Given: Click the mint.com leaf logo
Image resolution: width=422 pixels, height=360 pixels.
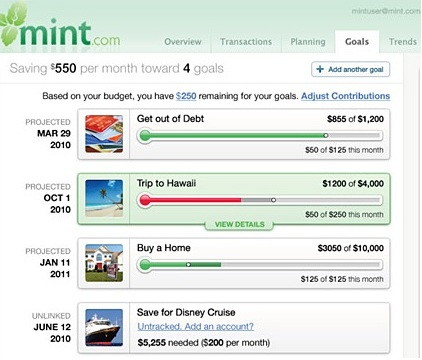Looking at the screenshot, I should pos(60,28).
